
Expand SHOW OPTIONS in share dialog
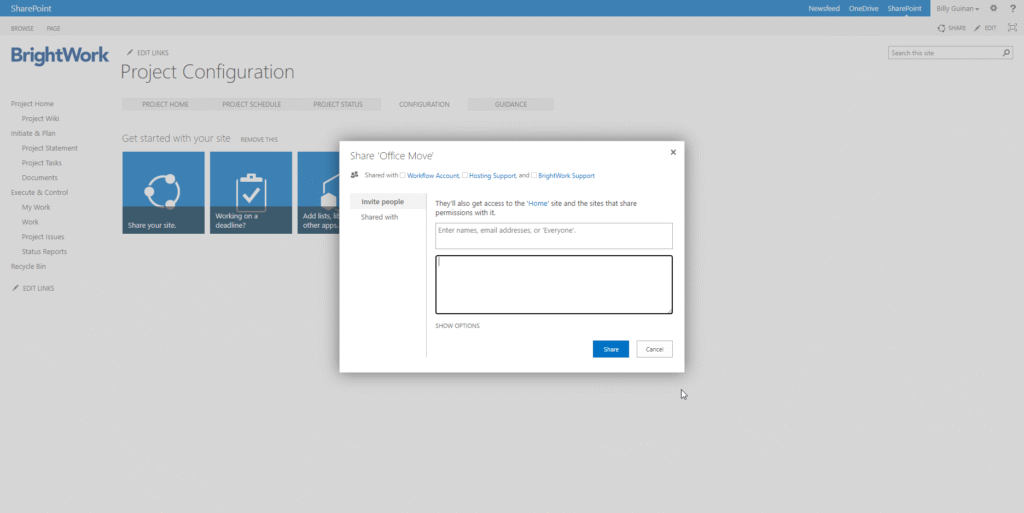coord(457,326)
